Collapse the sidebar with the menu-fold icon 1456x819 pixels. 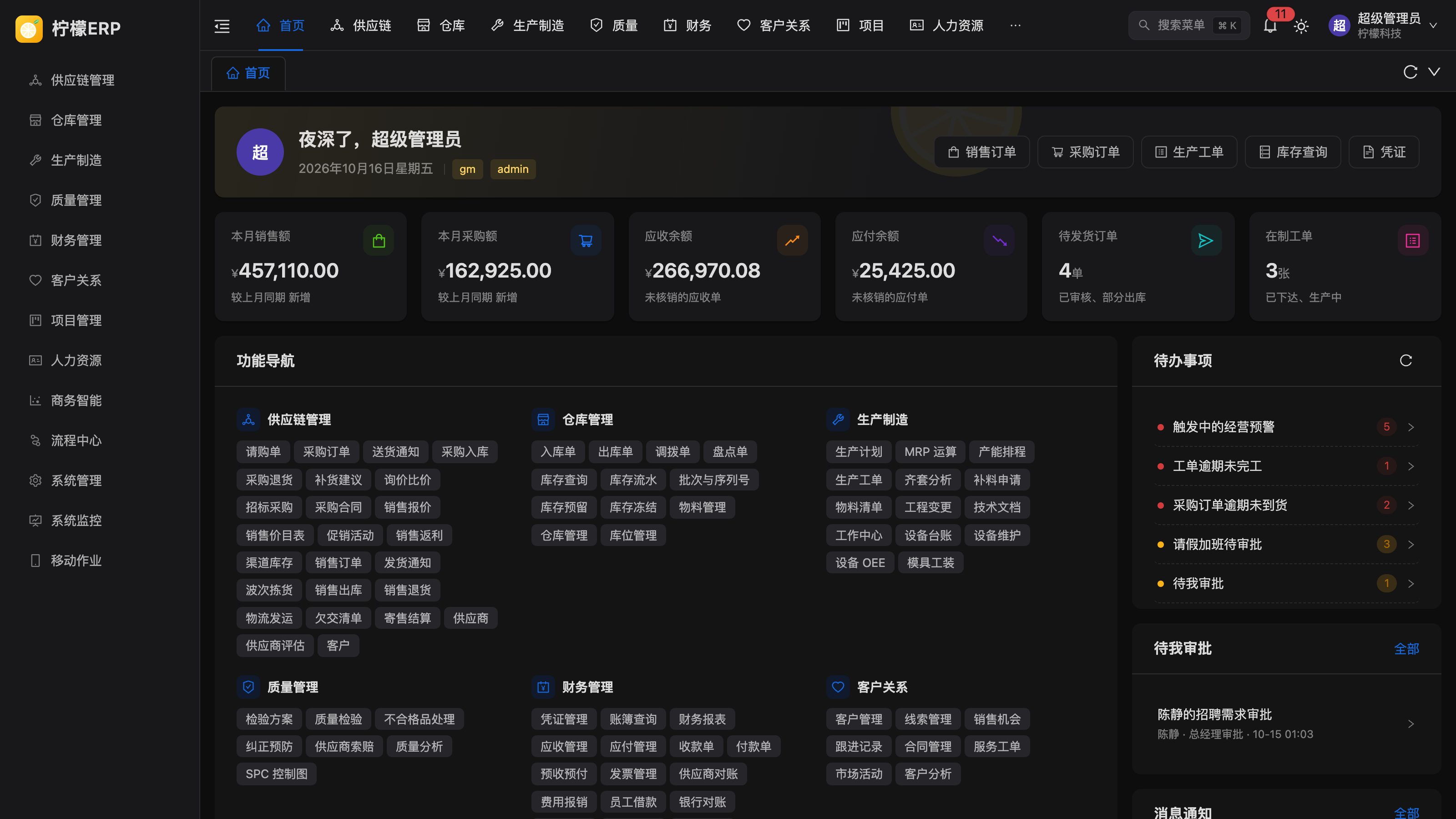(x=222, y=26)
